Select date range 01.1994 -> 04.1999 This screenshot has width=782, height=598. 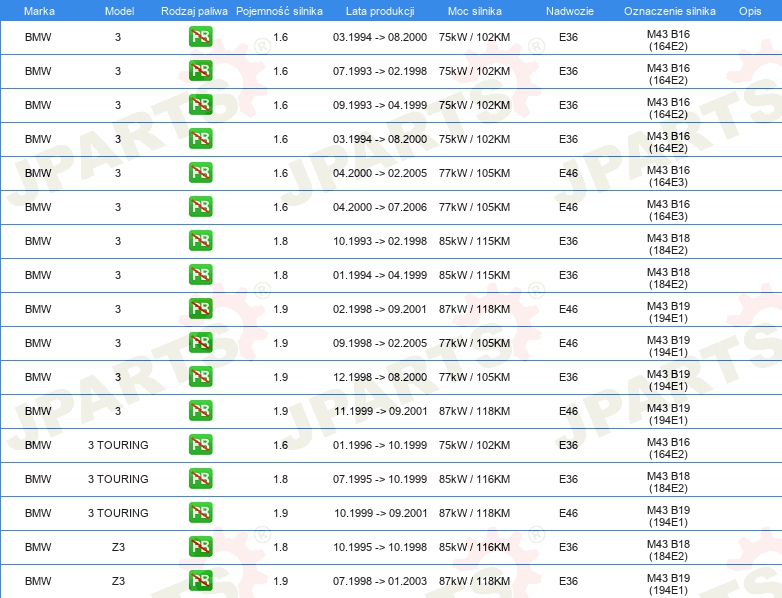pyautogui.click(x=380, y=275)
